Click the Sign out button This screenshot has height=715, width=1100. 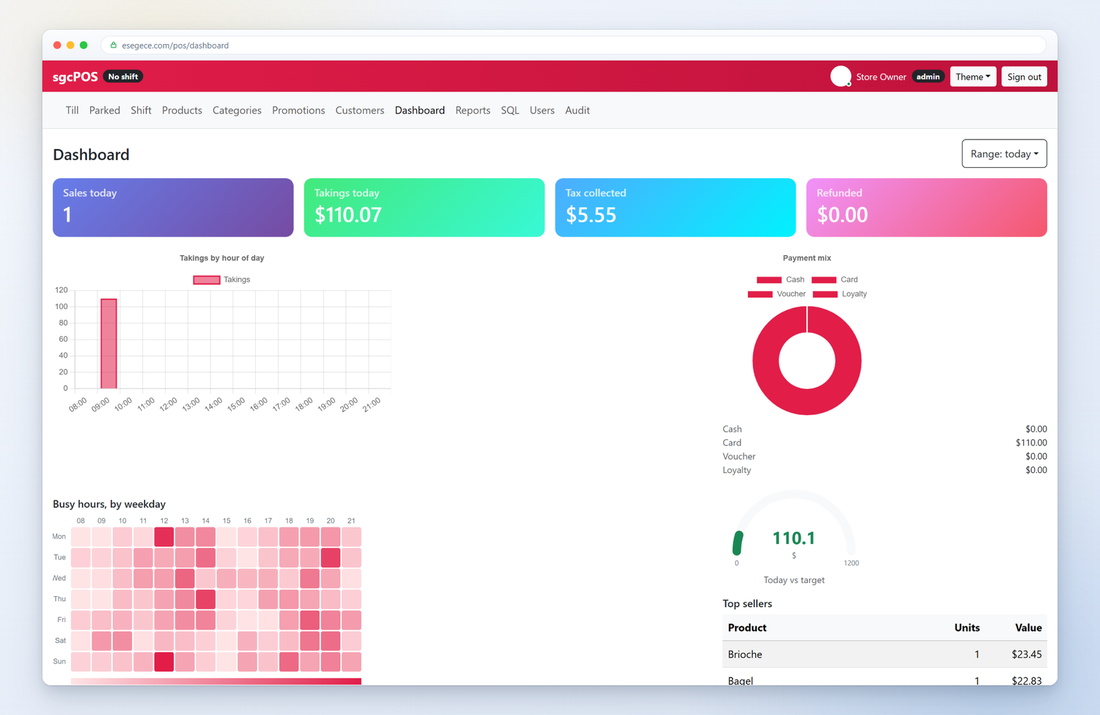pos(1024,76)
